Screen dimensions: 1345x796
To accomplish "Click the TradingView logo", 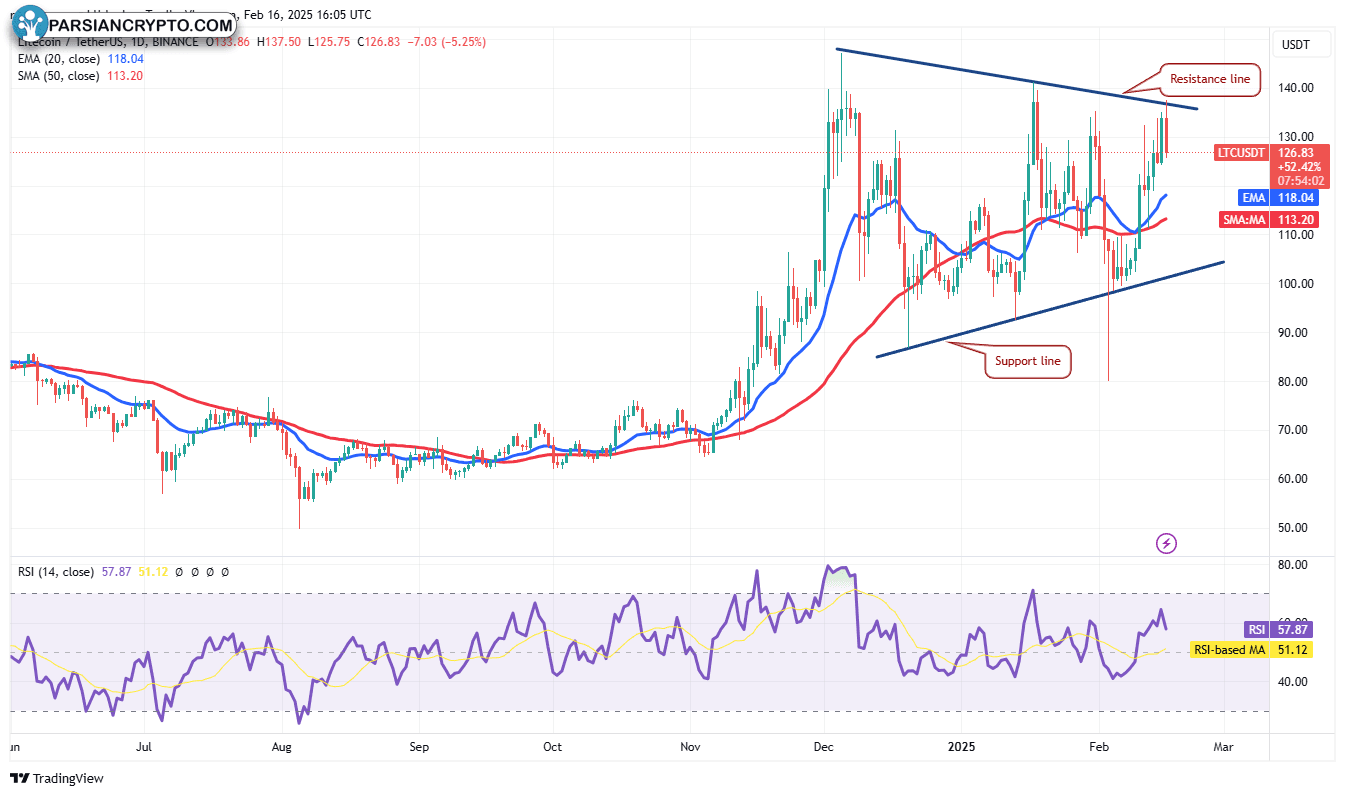I will [x=57, y=778].
